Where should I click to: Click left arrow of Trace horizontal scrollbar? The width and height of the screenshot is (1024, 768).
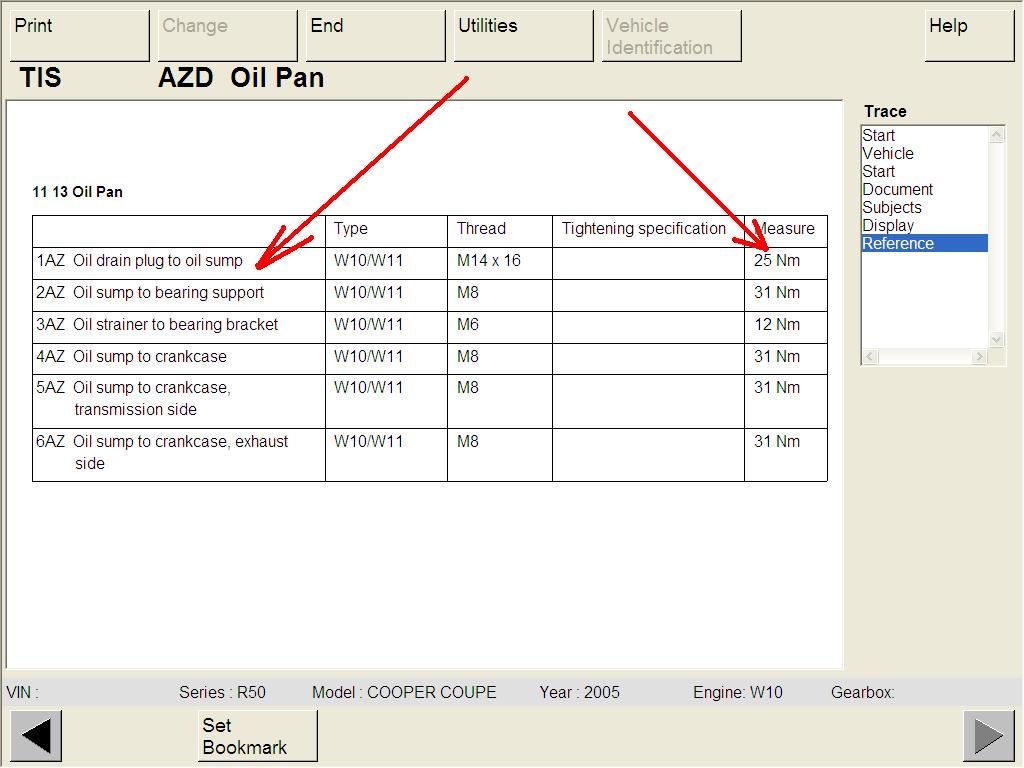click(x=869, y=357)
